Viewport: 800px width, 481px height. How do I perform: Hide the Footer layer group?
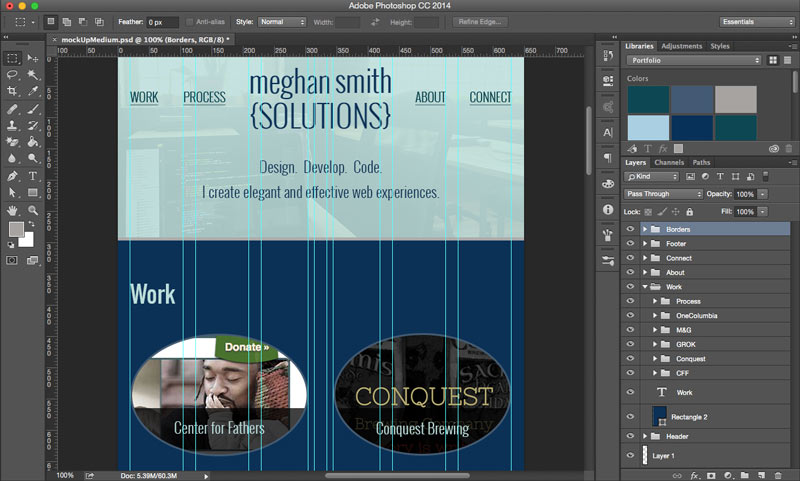[630, 243]
